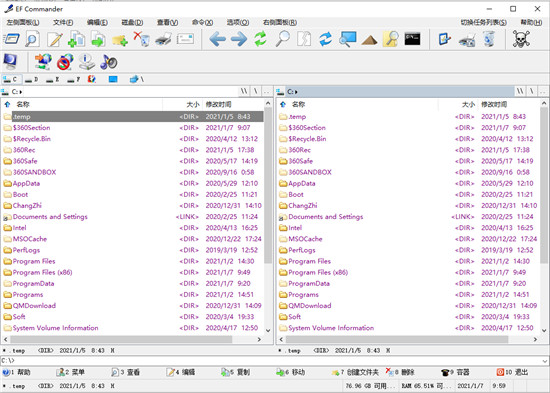
Task: Click the Move files icon with green arrow
Action: coord(98,39)
